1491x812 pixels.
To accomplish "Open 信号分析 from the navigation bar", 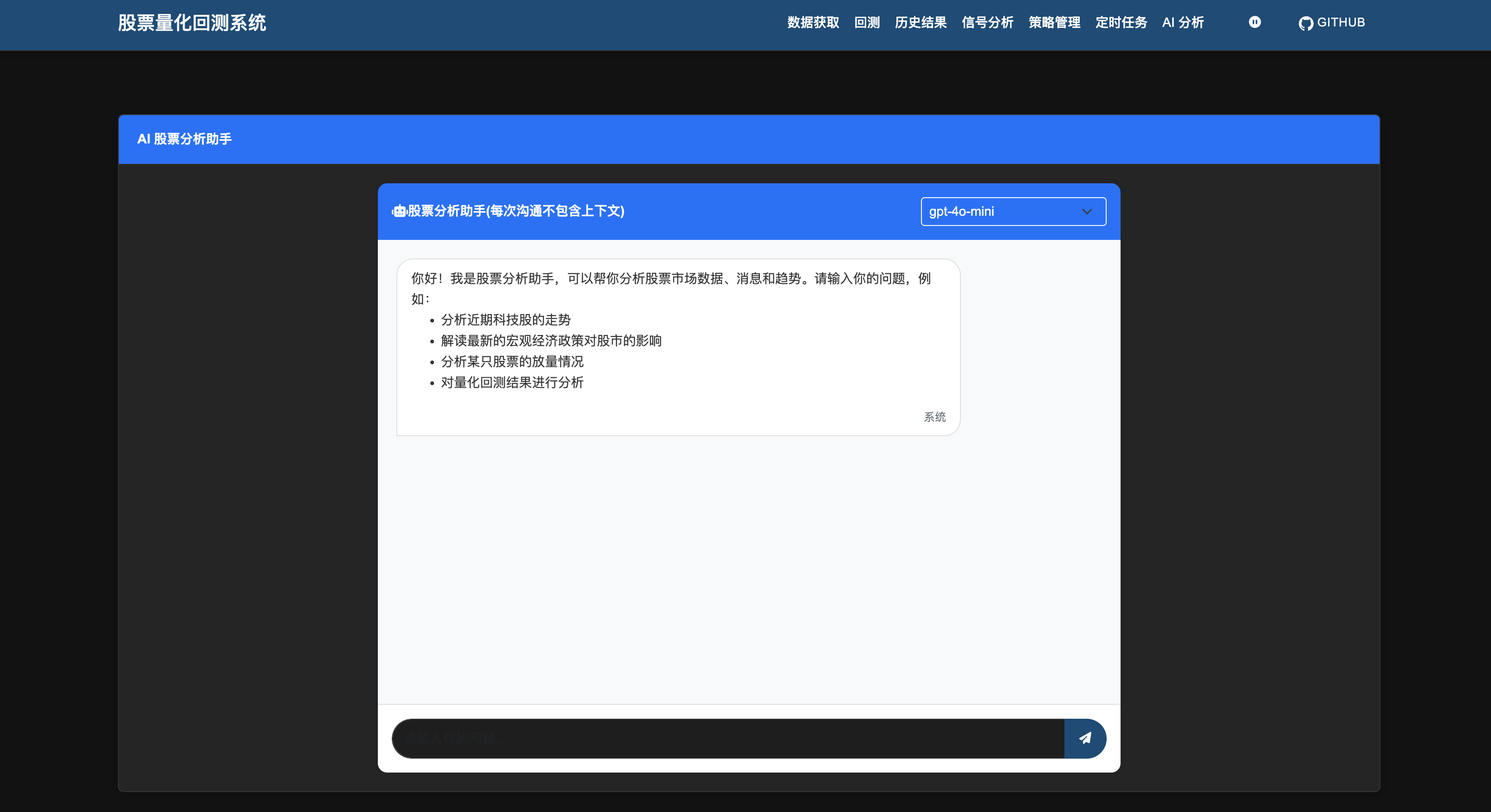I will [987, 23].
